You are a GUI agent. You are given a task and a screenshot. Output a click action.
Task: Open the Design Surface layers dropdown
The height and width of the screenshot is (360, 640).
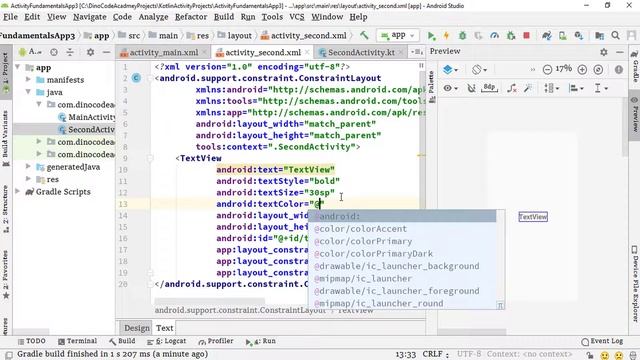[x=450, y=69]
